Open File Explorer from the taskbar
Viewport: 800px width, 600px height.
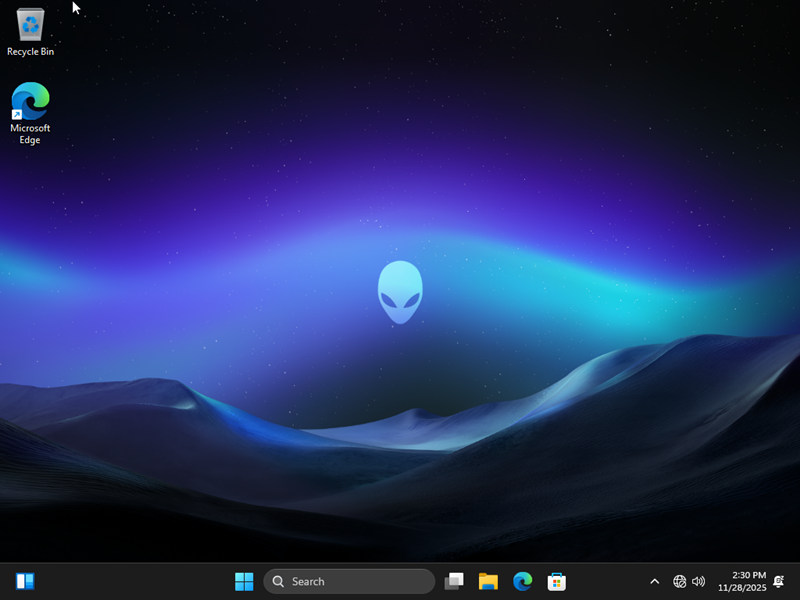coord(489,581)
